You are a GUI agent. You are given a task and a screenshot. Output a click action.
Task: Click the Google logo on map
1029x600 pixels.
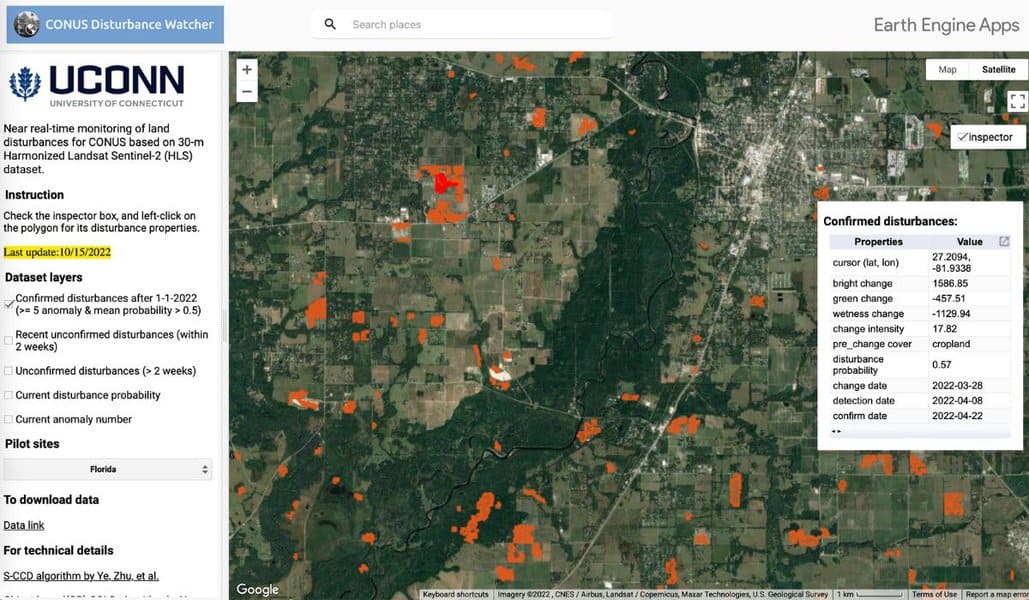point(257,589)
